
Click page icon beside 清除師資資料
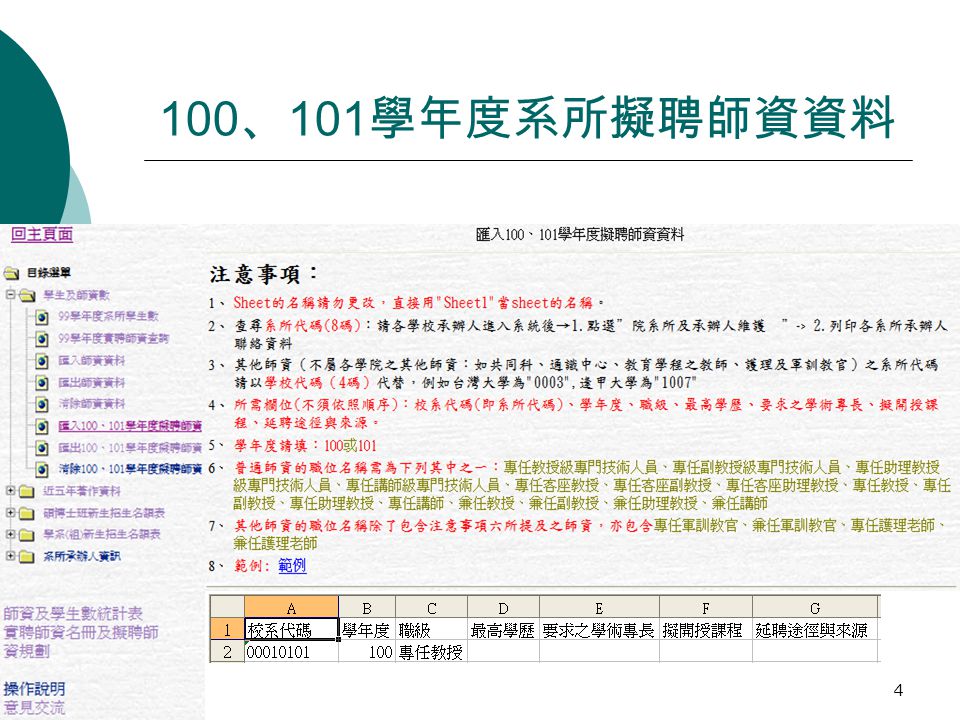click(x=41, y=405)
